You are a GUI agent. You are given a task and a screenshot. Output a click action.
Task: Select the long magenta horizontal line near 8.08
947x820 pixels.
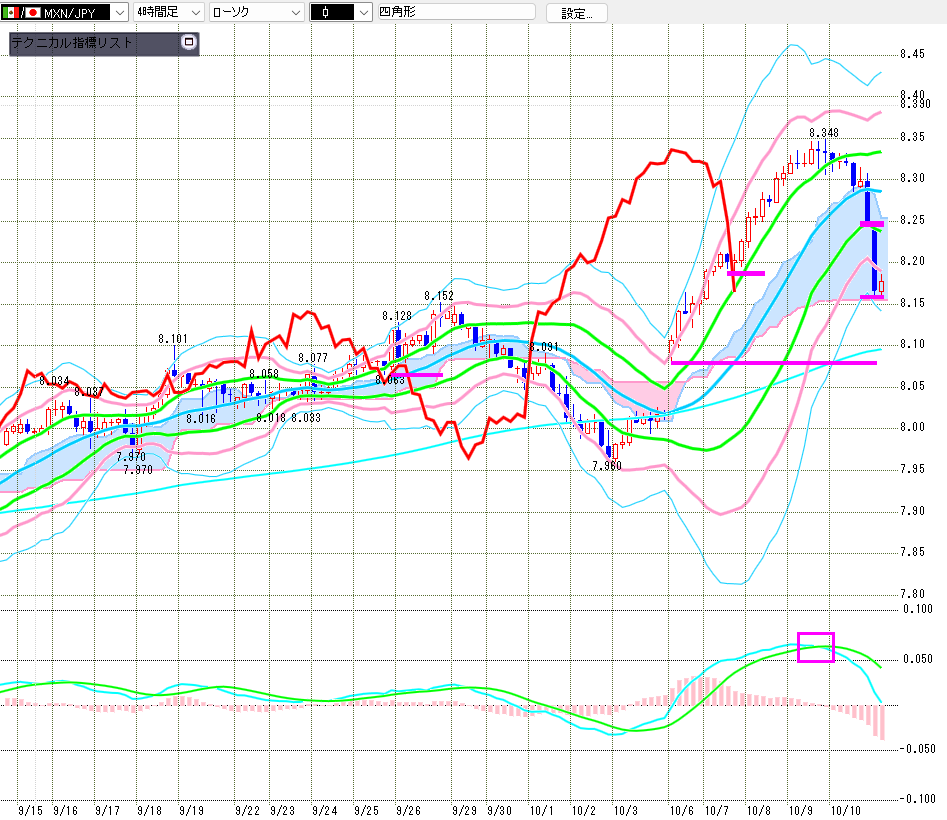point(773,362)
